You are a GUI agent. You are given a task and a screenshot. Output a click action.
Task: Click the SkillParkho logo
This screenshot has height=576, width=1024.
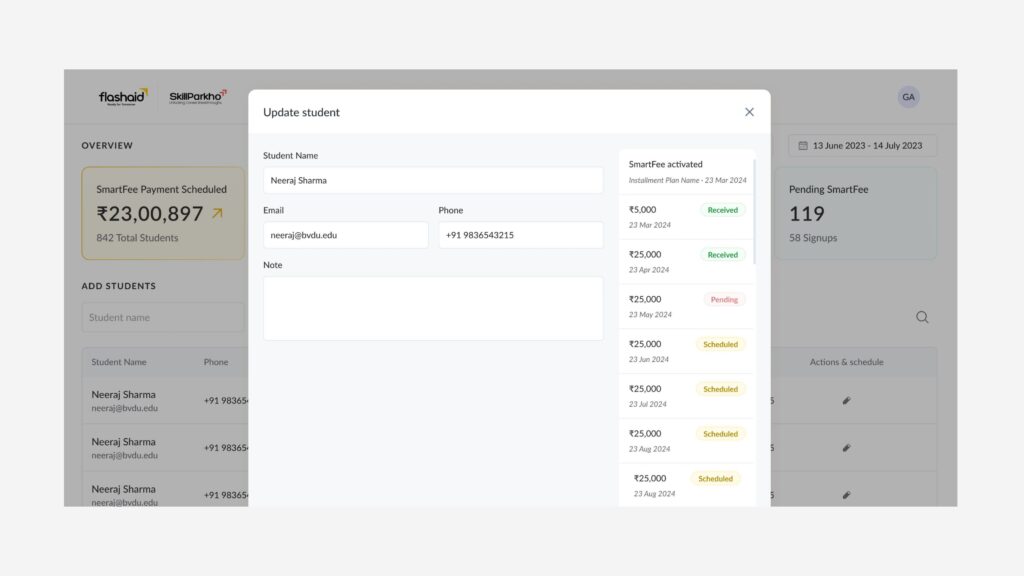pos(197,97)
